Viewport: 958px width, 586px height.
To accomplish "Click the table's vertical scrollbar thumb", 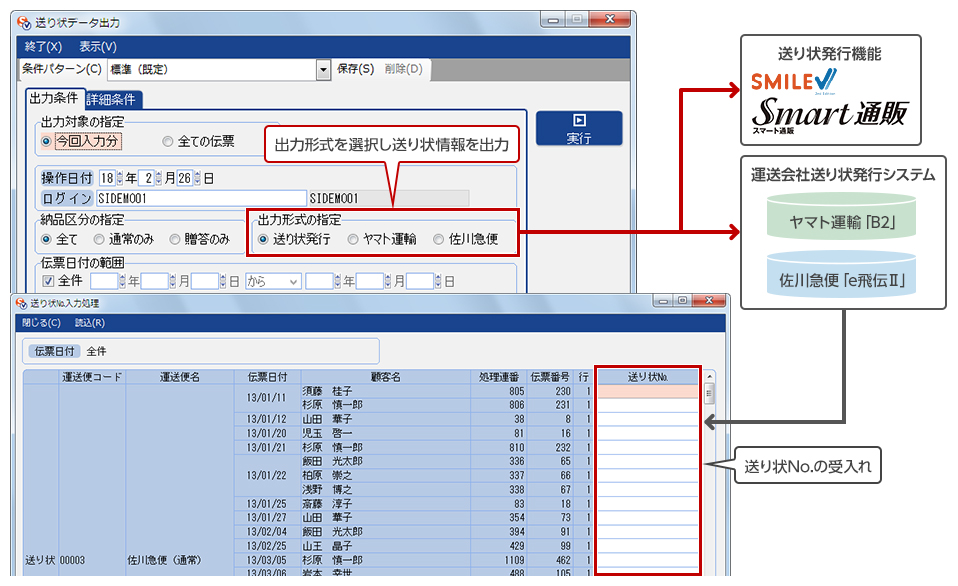I will 709,394.
